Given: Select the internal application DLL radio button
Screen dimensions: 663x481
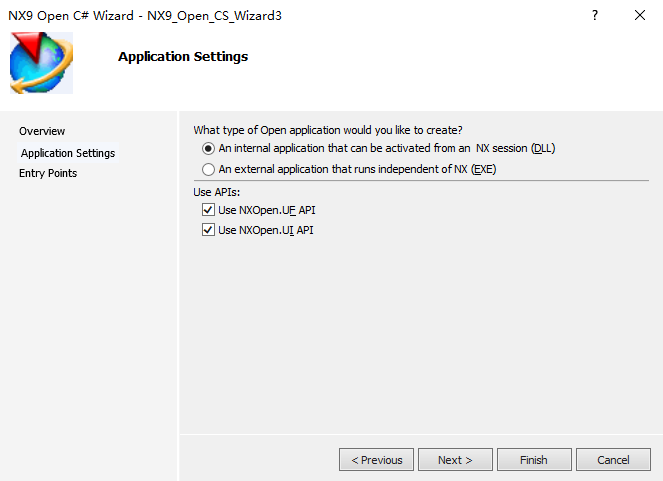Looking at the screenshot, I should (x=208, y=149).
